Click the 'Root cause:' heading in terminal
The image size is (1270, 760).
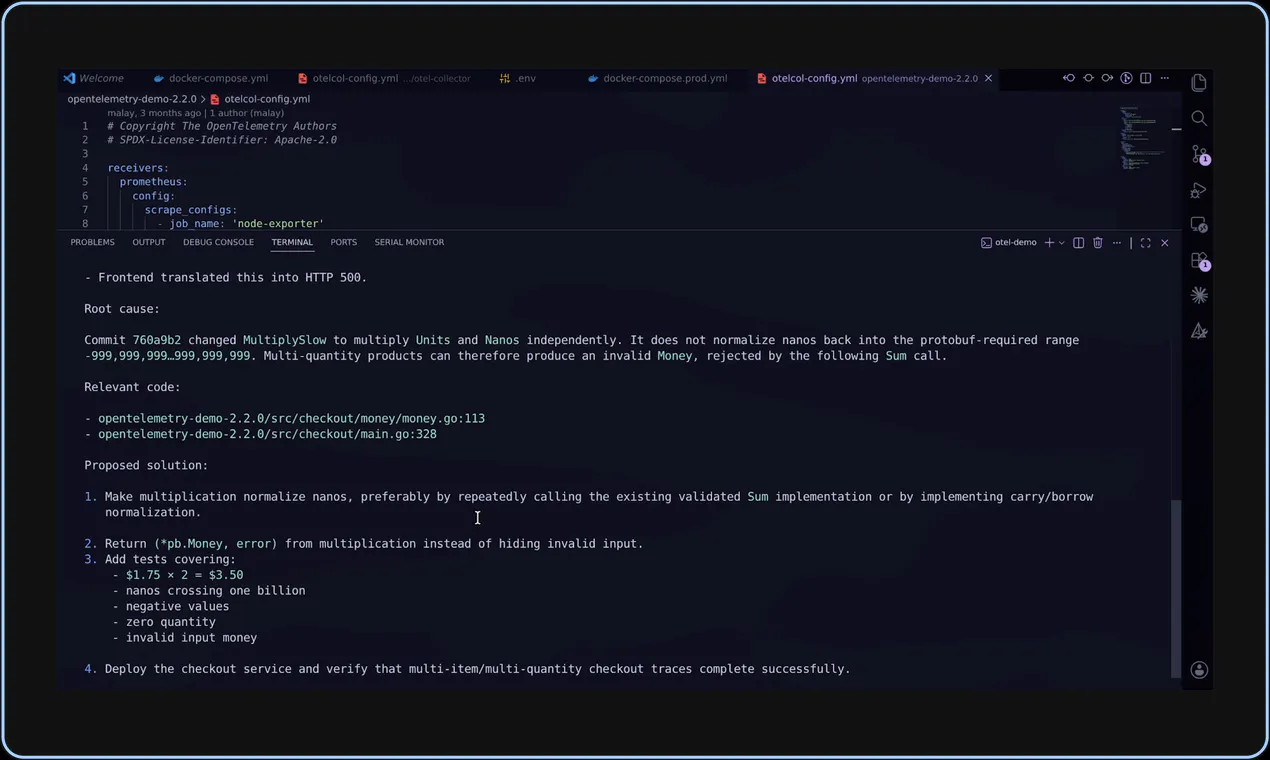click(x=122, y=309)
